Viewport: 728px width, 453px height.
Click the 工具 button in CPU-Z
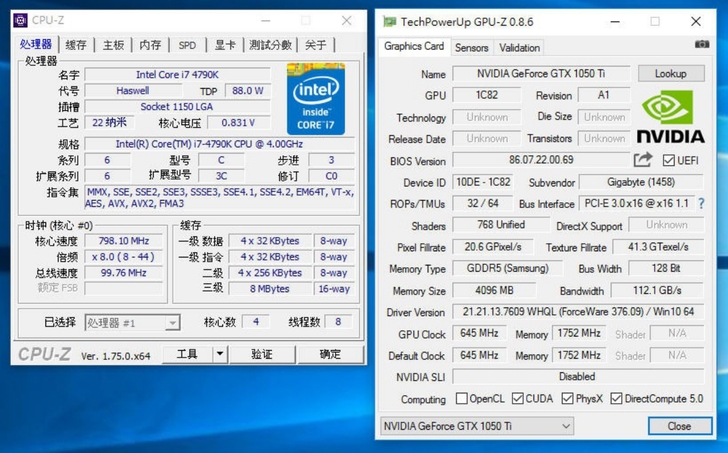[x=188, y=355]
